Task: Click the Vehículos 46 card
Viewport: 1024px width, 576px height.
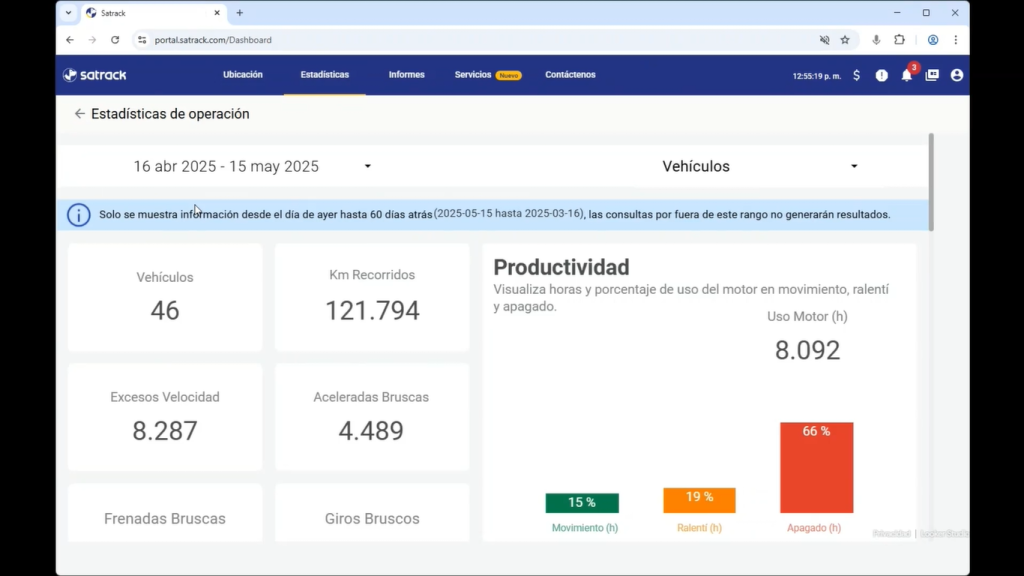Action: [x=165, y=297]
